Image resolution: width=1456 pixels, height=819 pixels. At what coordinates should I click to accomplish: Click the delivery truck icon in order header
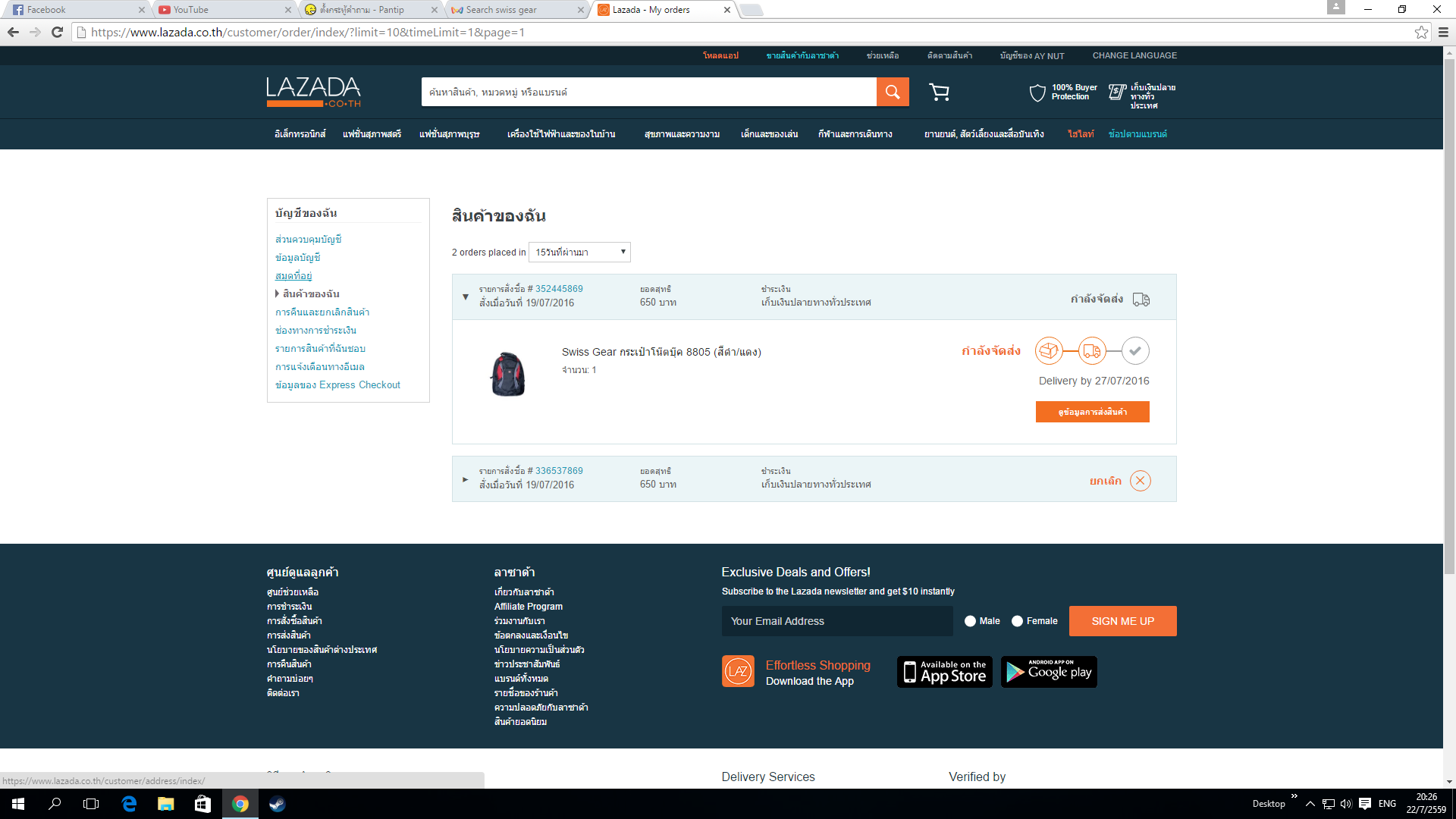pos(1141,300)
